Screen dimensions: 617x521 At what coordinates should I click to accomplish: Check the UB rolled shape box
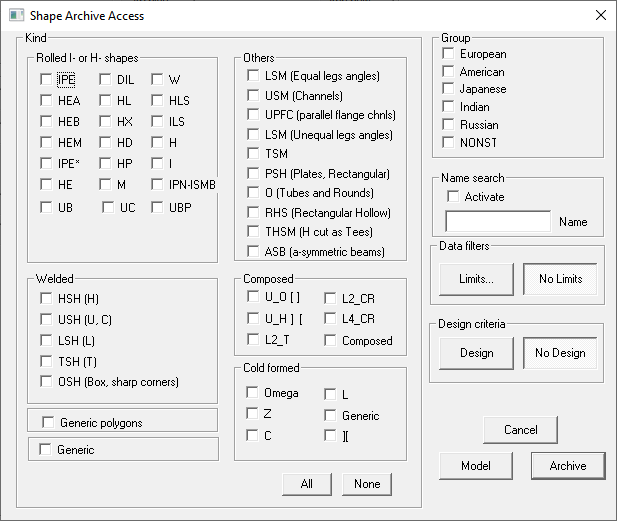click(46, 207)
